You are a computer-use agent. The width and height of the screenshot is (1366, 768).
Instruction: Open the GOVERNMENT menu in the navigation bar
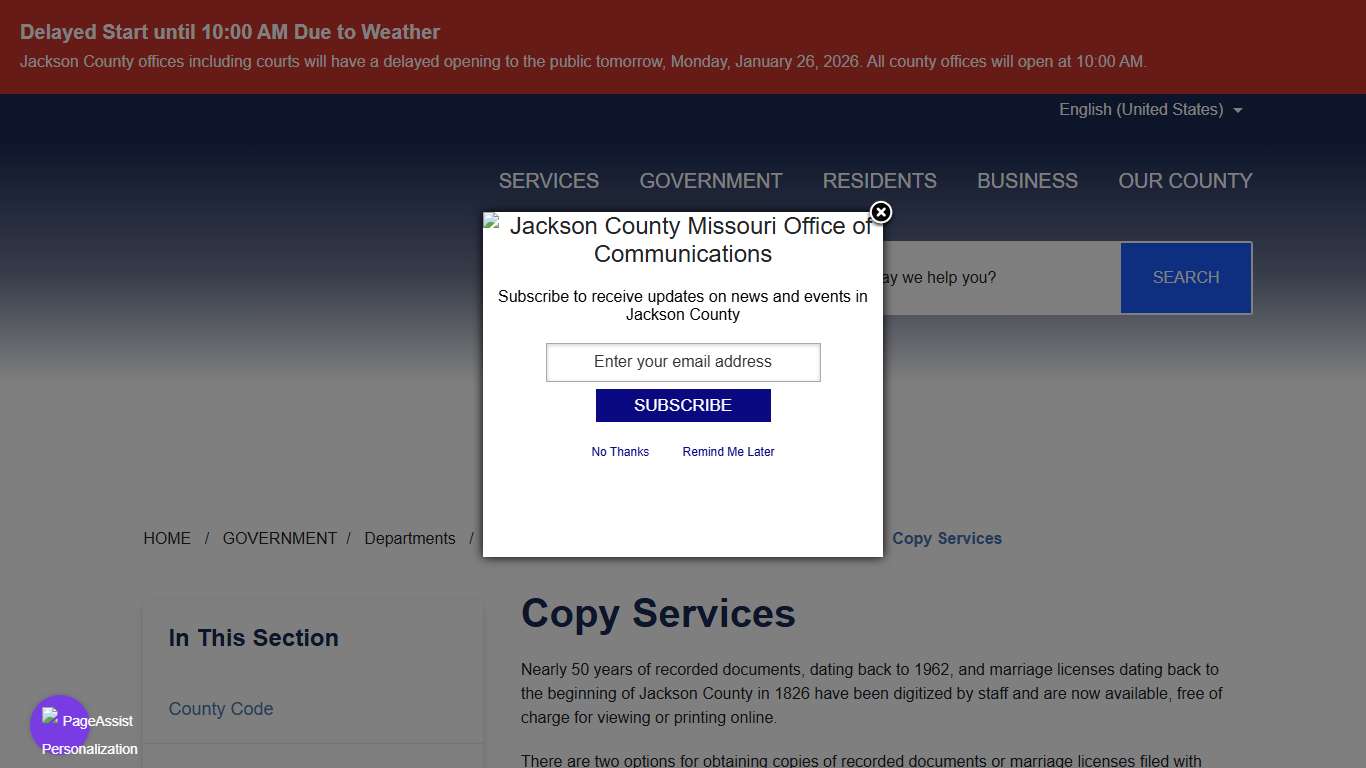click(x=710, y=180)
